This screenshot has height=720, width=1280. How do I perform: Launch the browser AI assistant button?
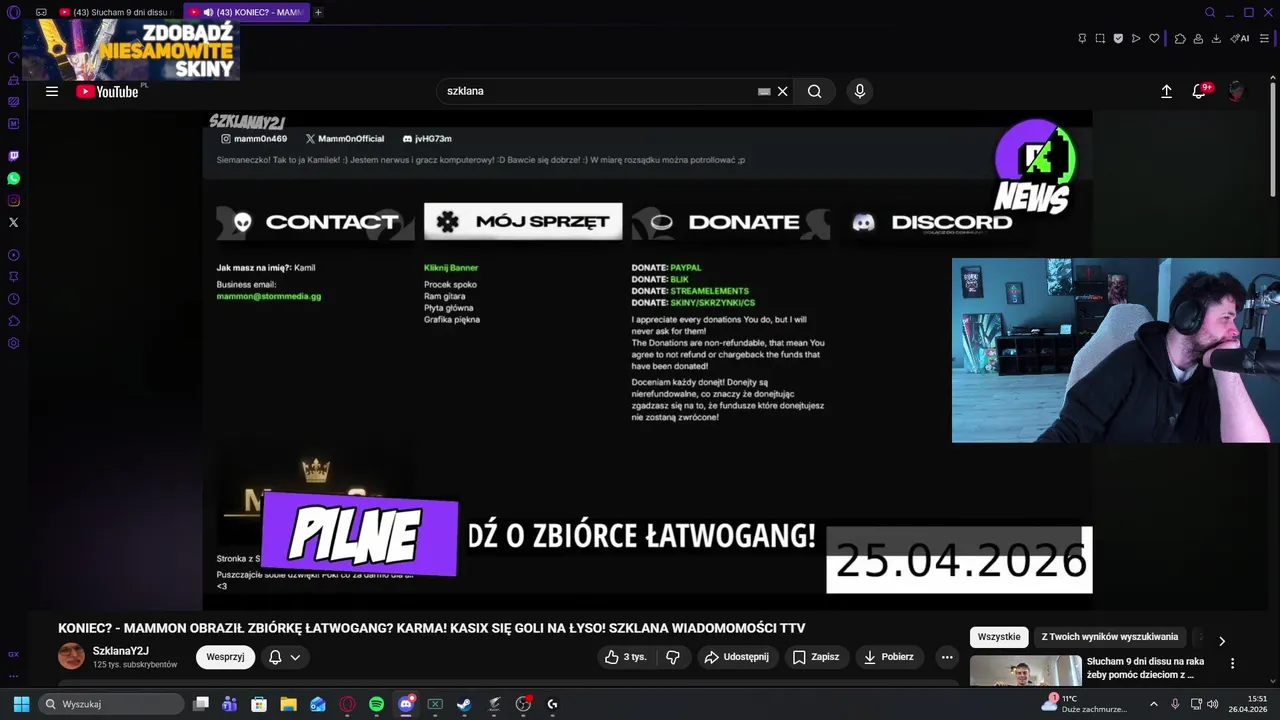(x=1239, y=38)
